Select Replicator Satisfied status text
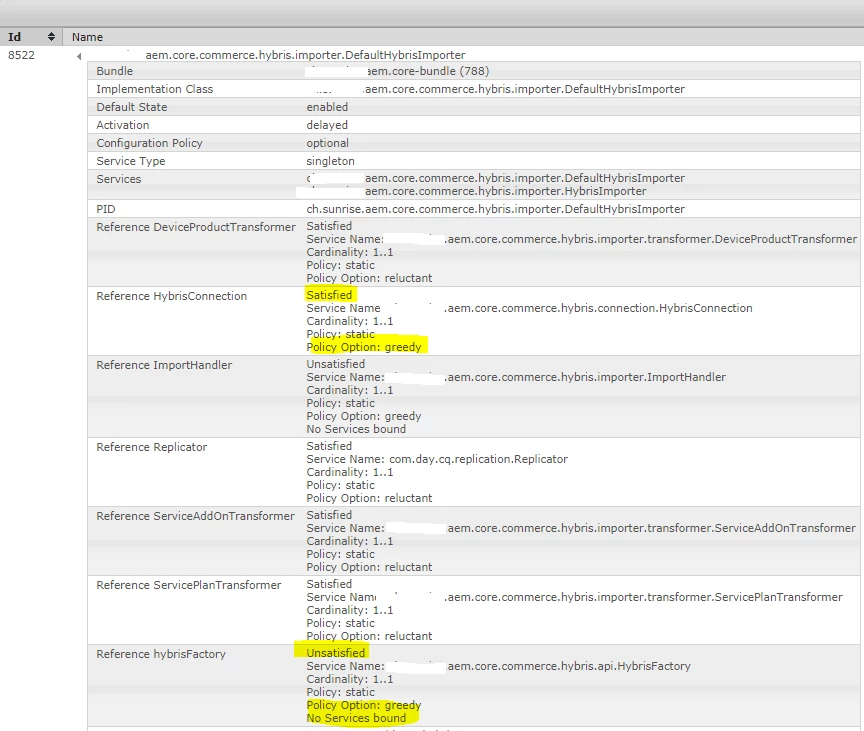The width and height of the screenshot is (864, 731). (329, 446)
